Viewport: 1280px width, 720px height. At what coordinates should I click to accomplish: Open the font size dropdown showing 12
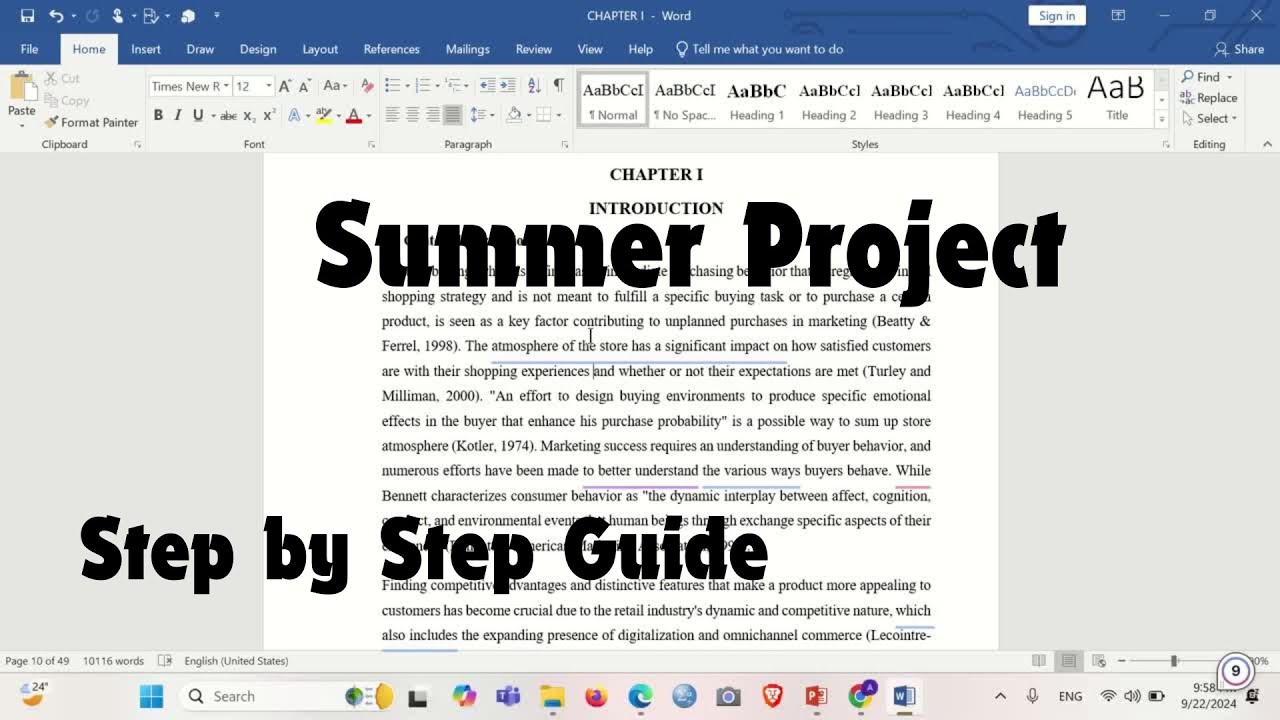pos(268,87)
